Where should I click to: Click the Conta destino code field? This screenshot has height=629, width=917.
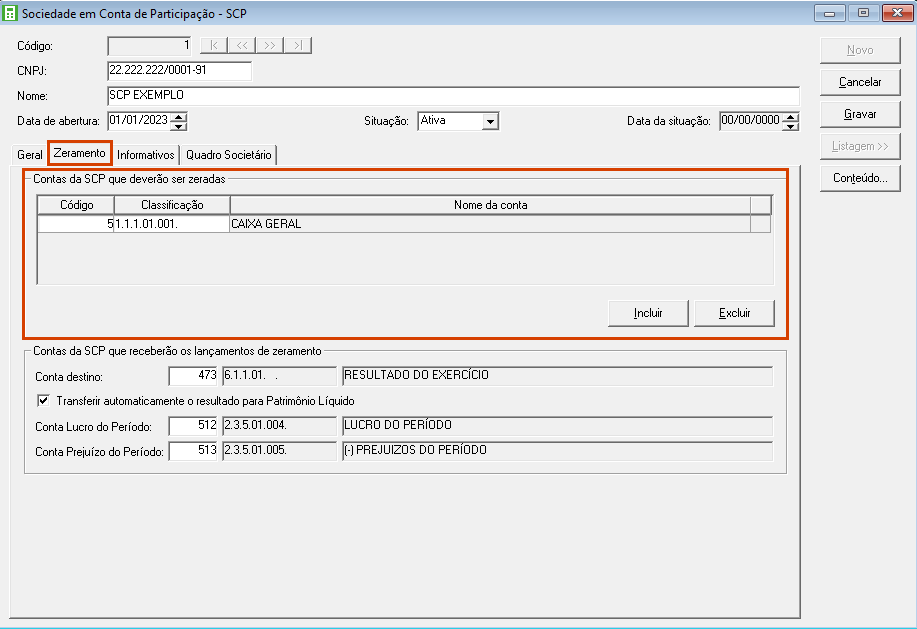(193, 376)
